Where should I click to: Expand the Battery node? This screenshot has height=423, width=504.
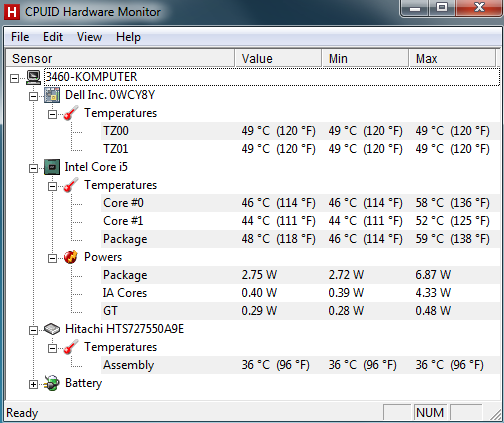(33, 384)
